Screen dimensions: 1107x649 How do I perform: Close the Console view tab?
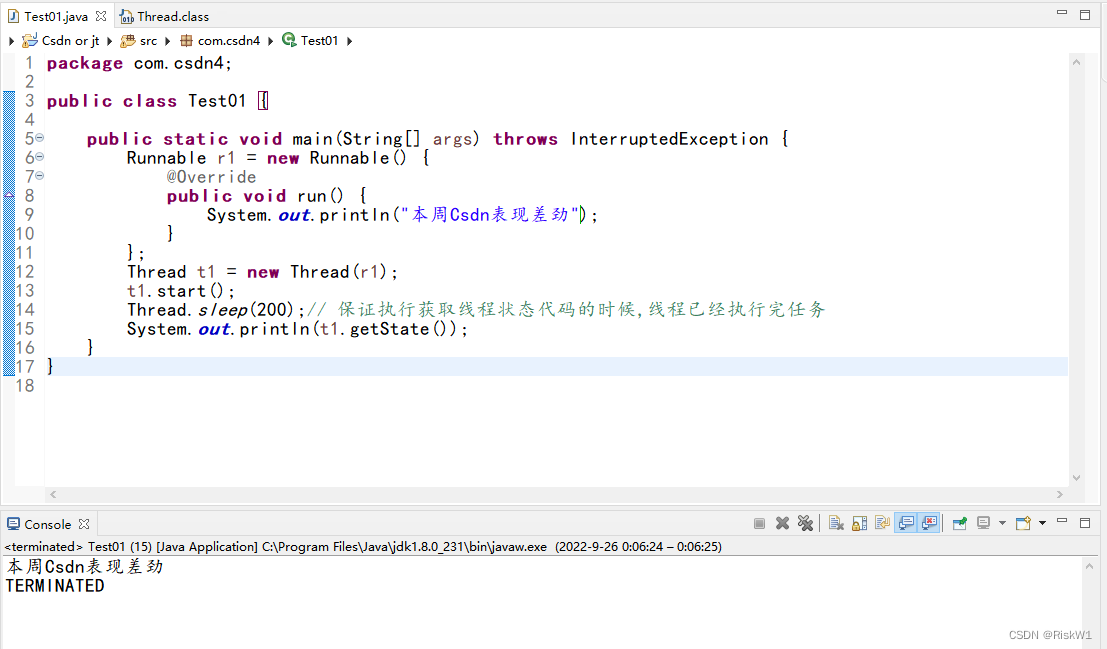[84, 524]
